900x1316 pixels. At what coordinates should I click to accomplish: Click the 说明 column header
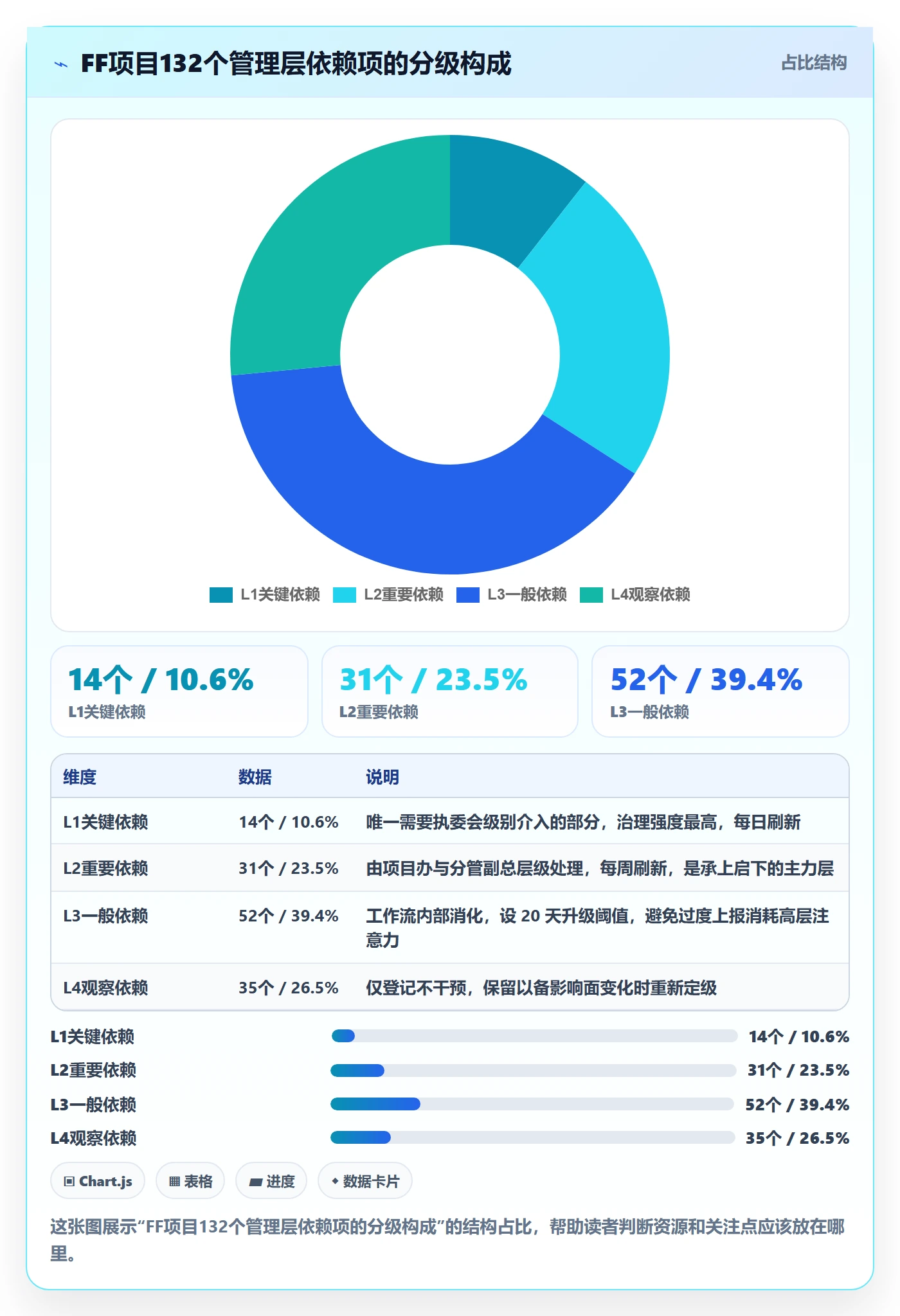[x=382, y=777]
